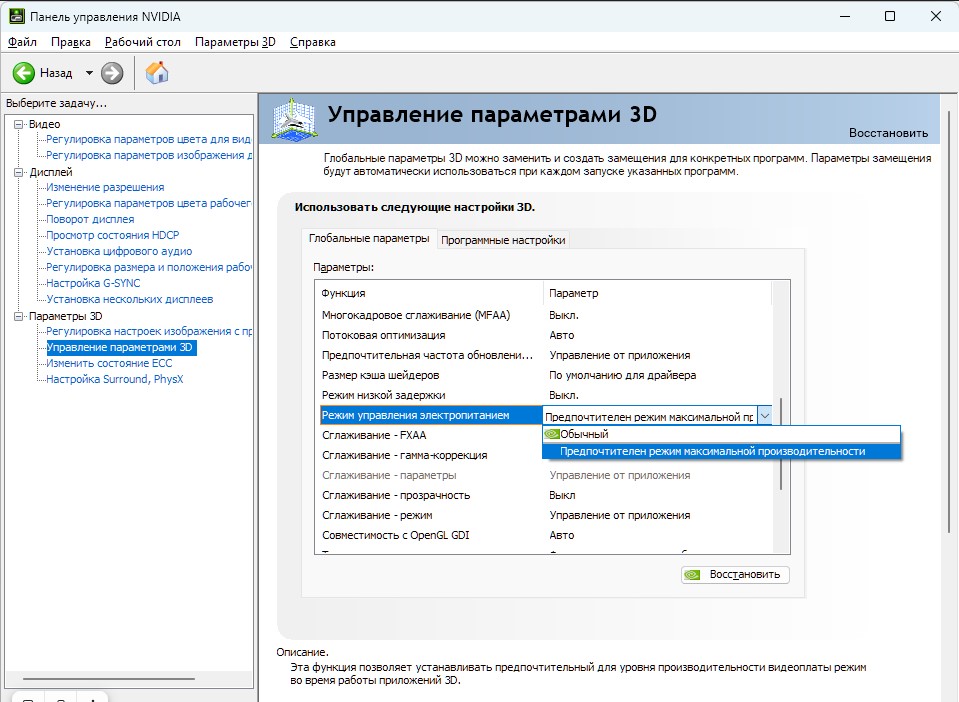Open Регулировка параметров цвета рабочего стола

coord(149,203)
